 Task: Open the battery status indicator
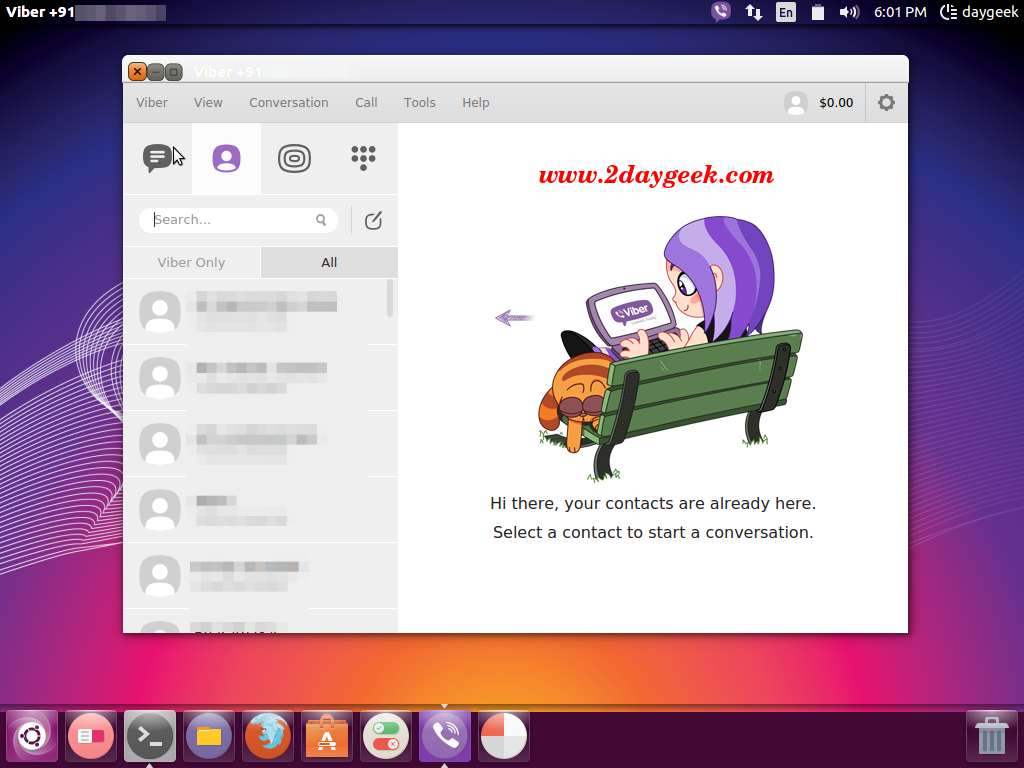pos(818,12)
